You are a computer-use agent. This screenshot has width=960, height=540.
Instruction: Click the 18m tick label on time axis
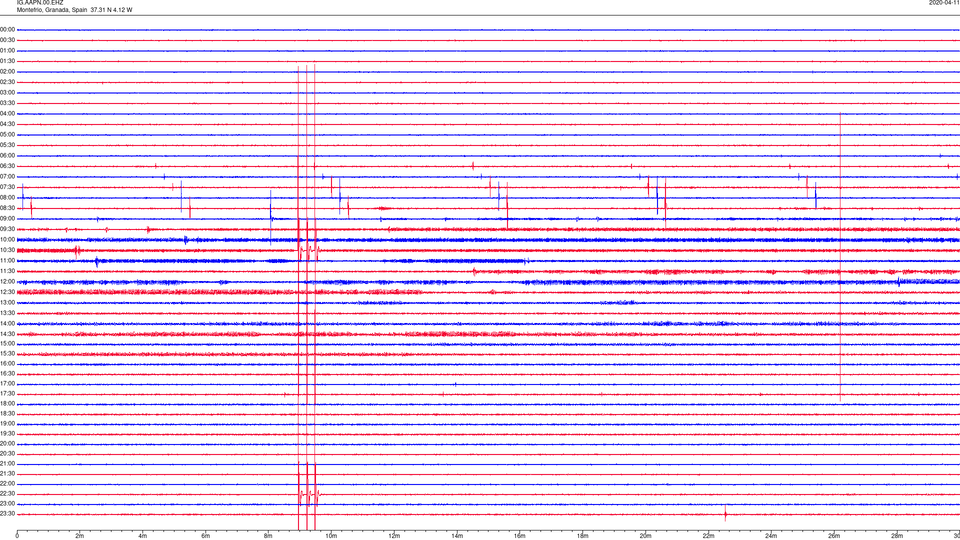583,536
